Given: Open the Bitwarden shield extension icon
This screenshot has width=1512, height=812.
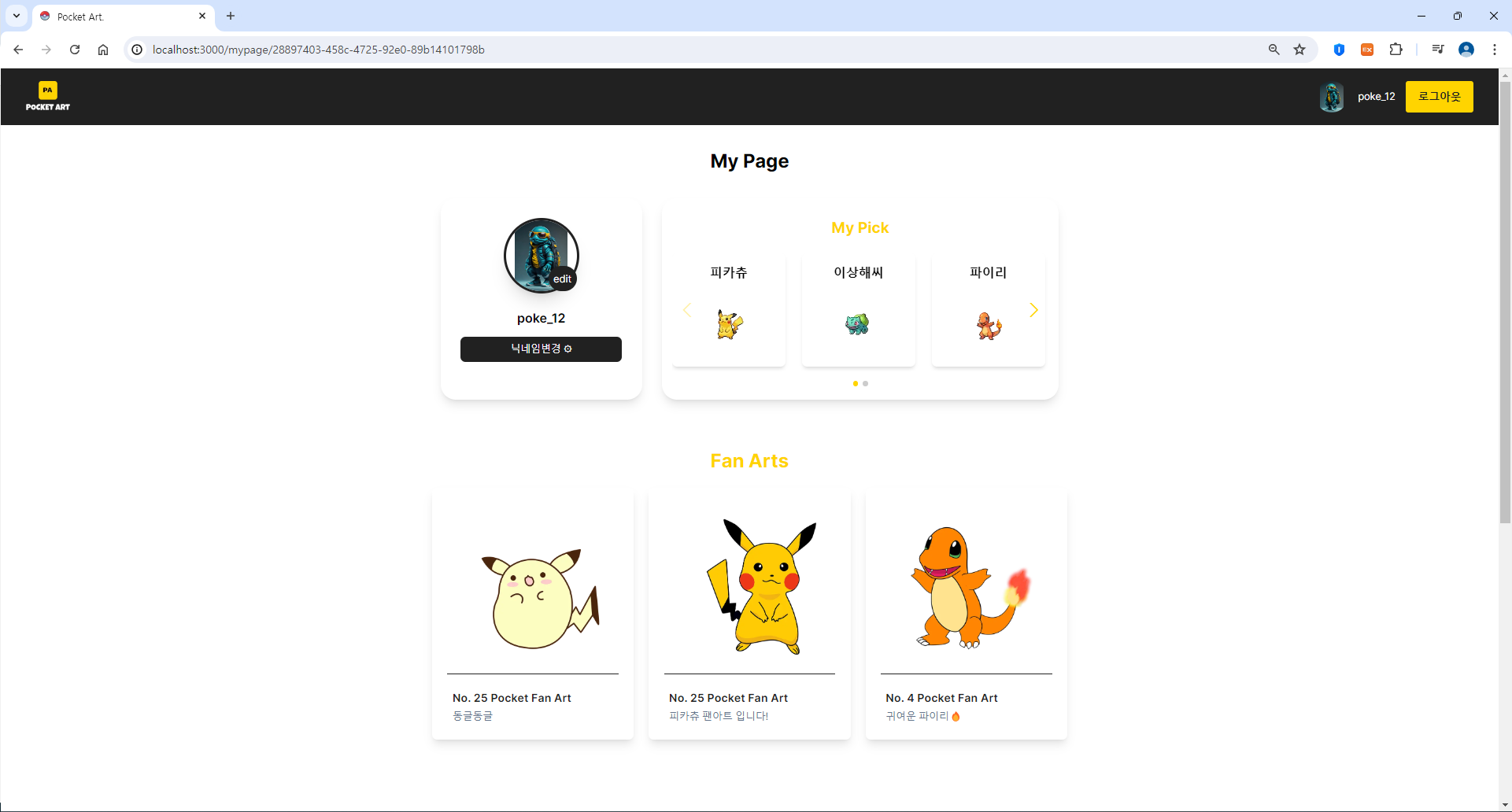Looking at the screenshot, I should coord(1339,50).
